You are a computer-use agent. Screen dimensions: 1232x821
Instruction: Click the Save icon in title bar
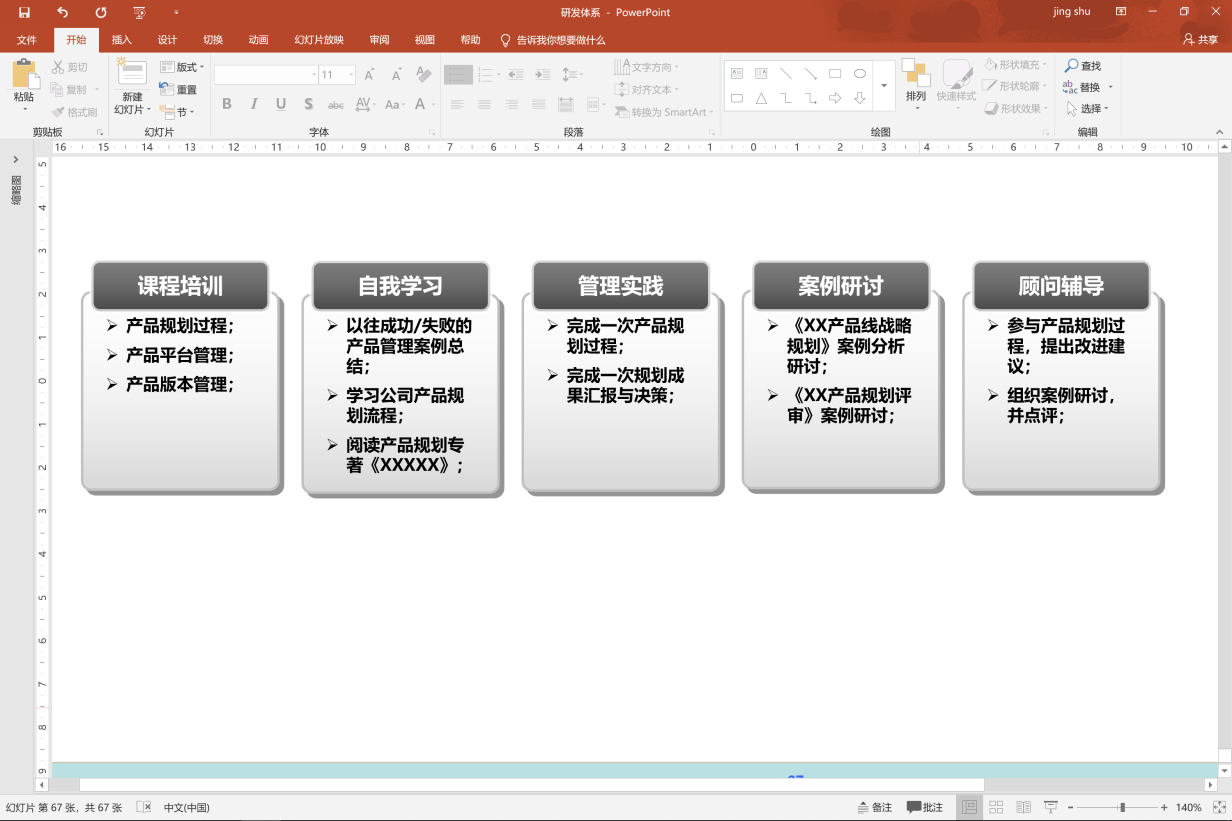[x=24, y=12]
